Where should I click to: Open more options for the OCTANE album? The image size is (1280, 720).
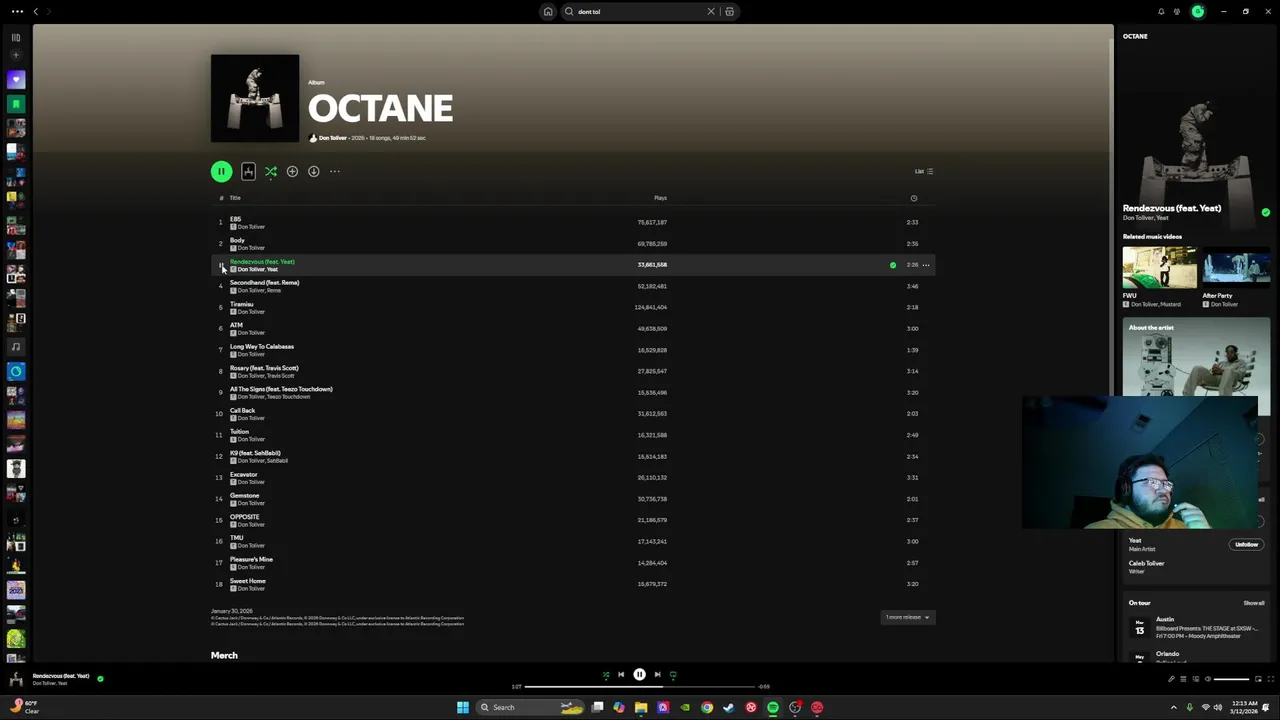point(335,172)
